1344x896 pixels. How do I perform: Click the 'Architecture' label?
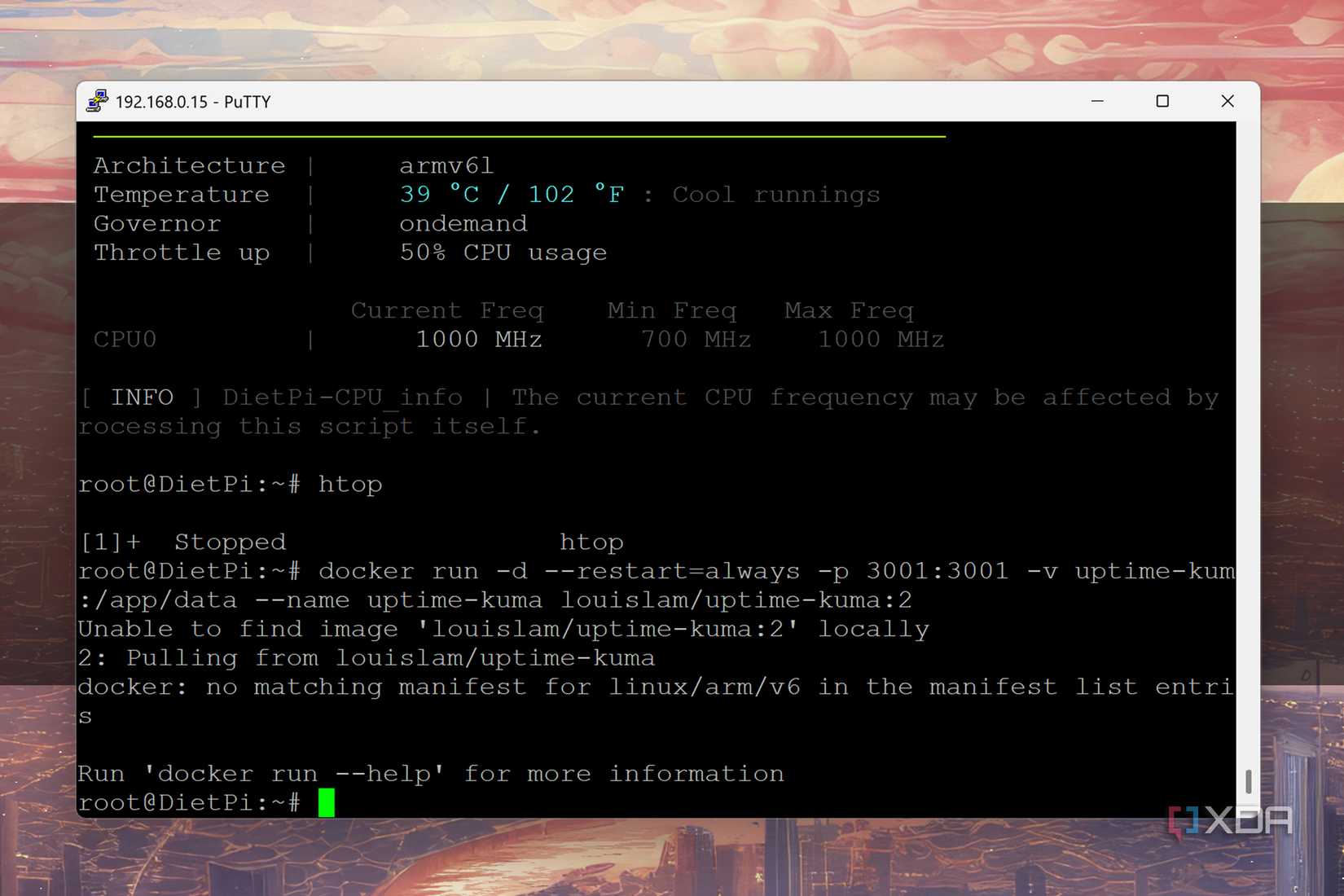pos(190,165)
